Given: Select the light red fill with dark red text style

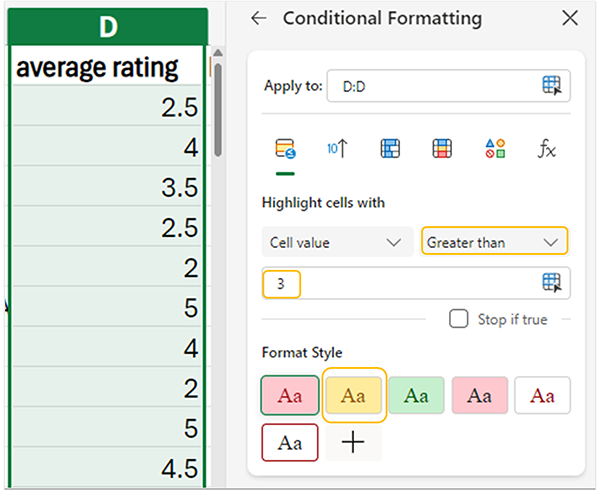Looking at the screenshot, I should click(x=289, y=395).
